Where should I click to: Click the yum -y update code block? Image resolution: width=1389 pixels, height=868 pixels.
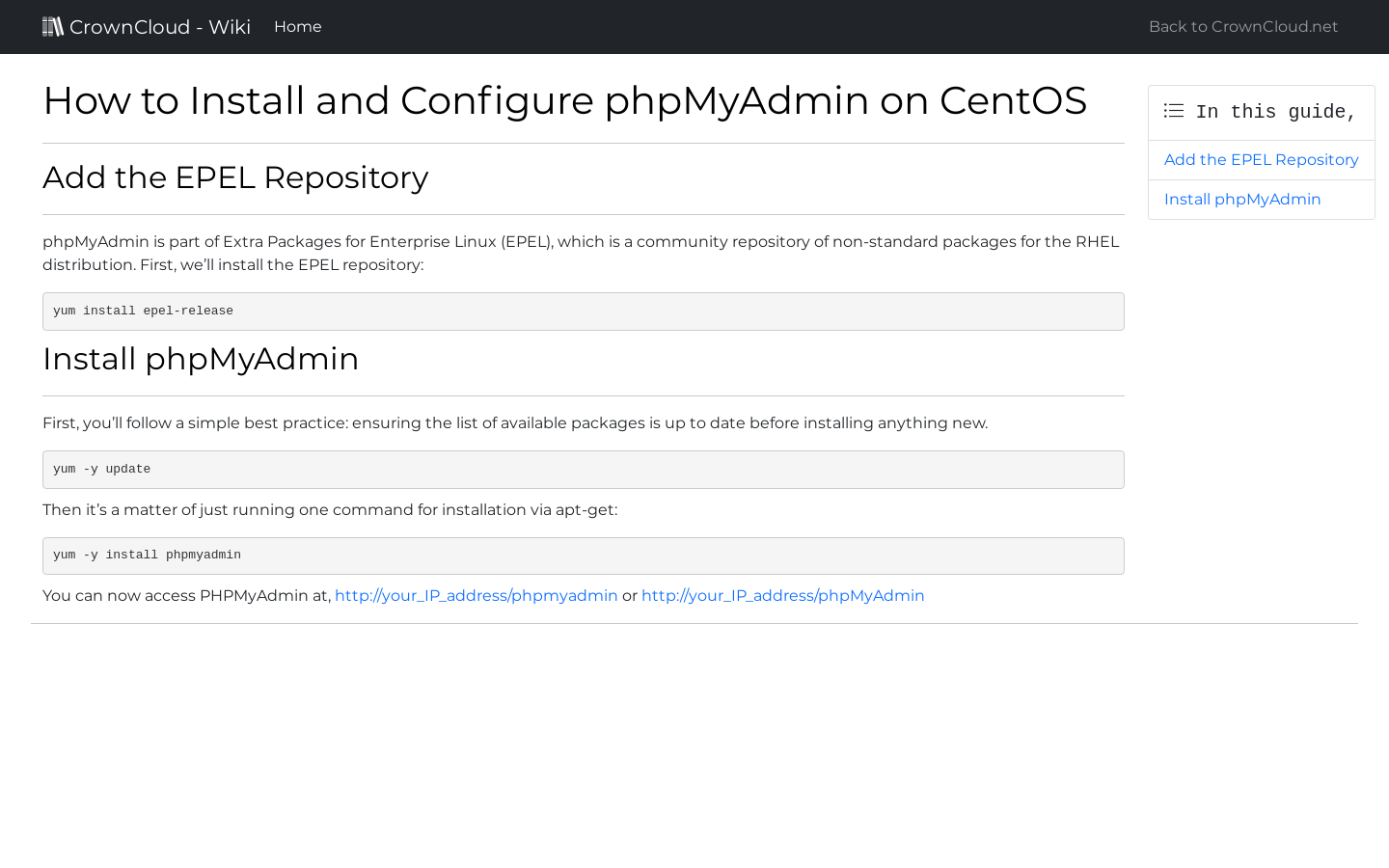tap(584, 470)
